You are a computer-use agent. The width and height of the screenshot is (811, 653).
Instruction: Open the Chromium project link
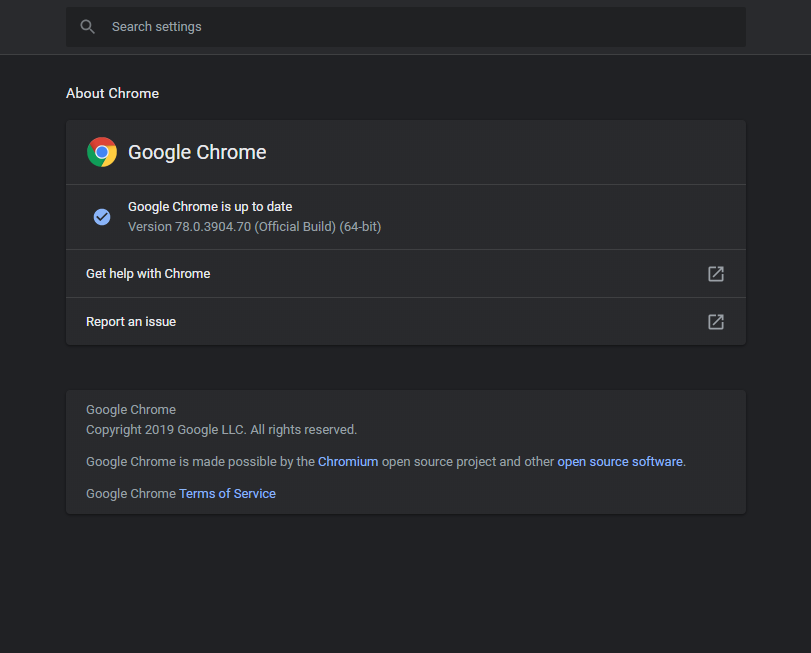[348, 462]
